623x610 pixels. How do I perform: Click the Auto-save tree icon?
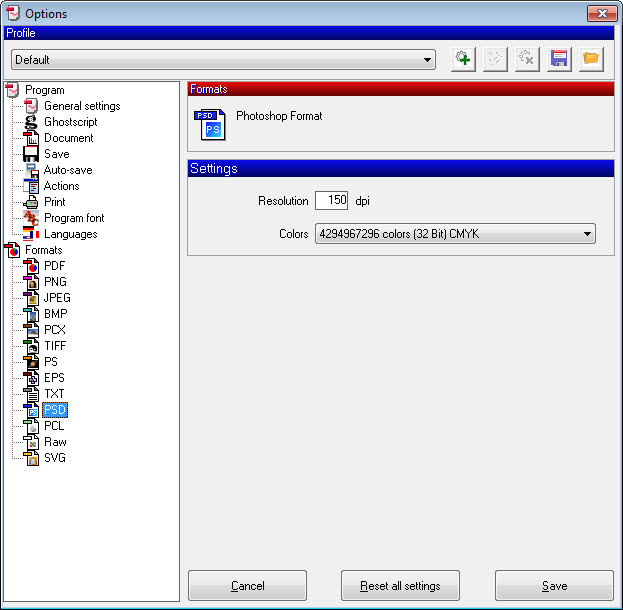coord(31,170)
